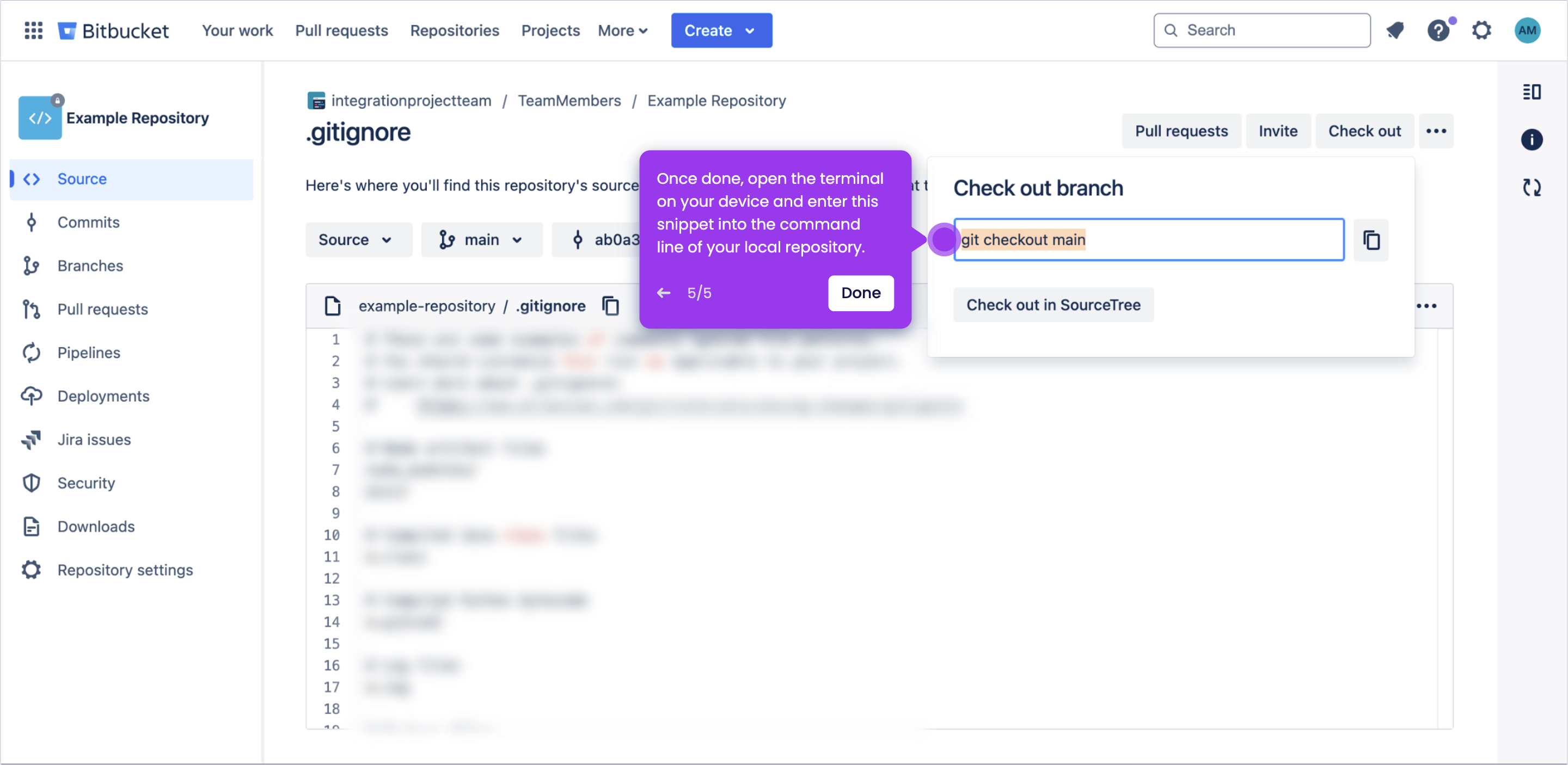Open Pull requests in top navigation
The height and width of the screenshot is (765, 1568).
click(341, 30)
